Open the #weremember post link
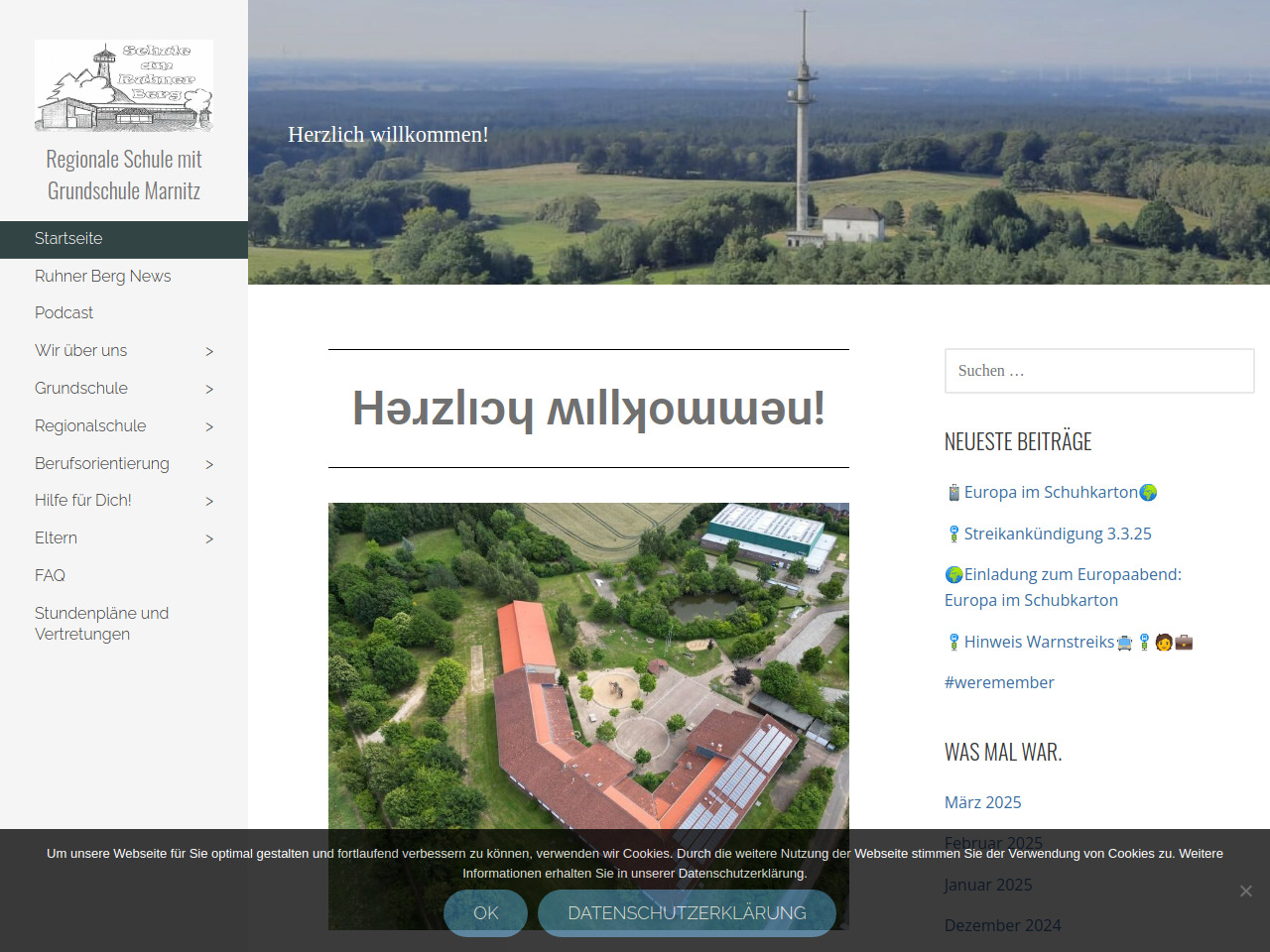Screen dimensions: 1270x952 999,682
